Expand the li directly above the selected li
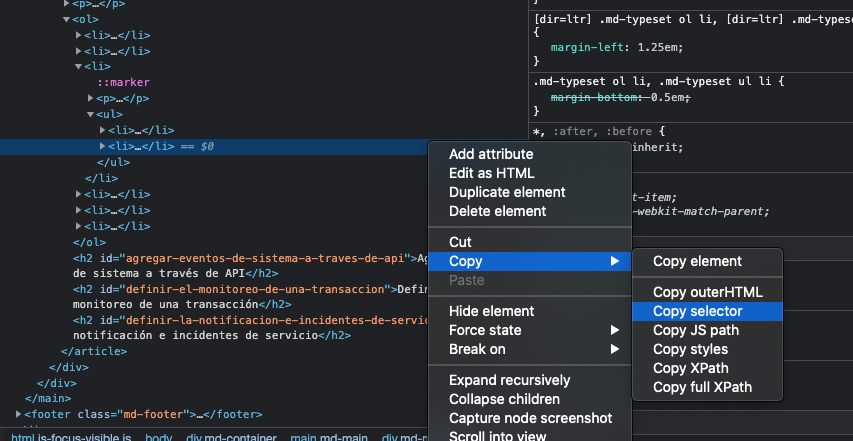This screenshot has width=853, height=441. point(102,131)
